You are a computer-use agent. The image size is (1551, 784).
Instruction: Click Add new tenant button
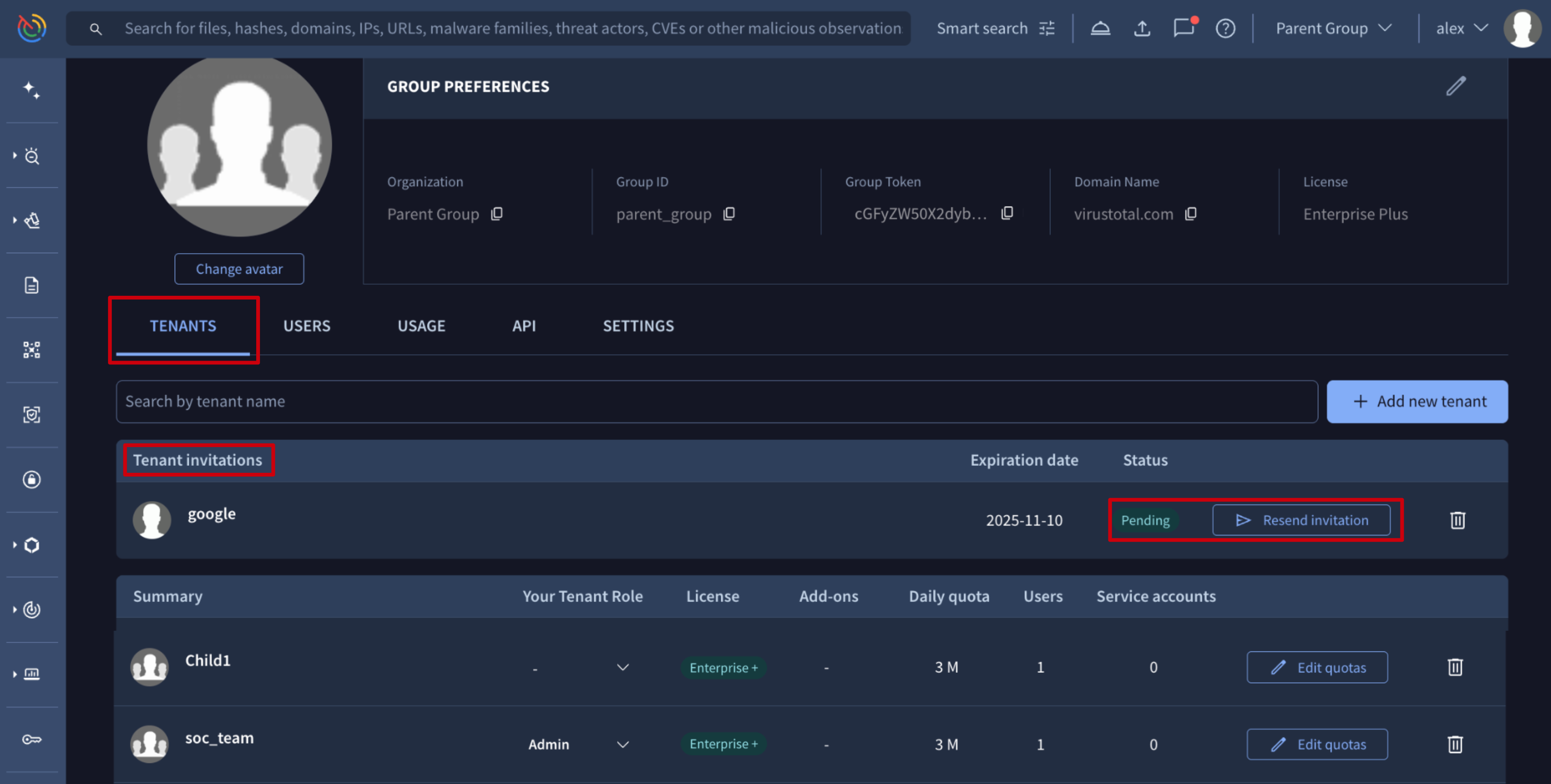[1417, 401]
